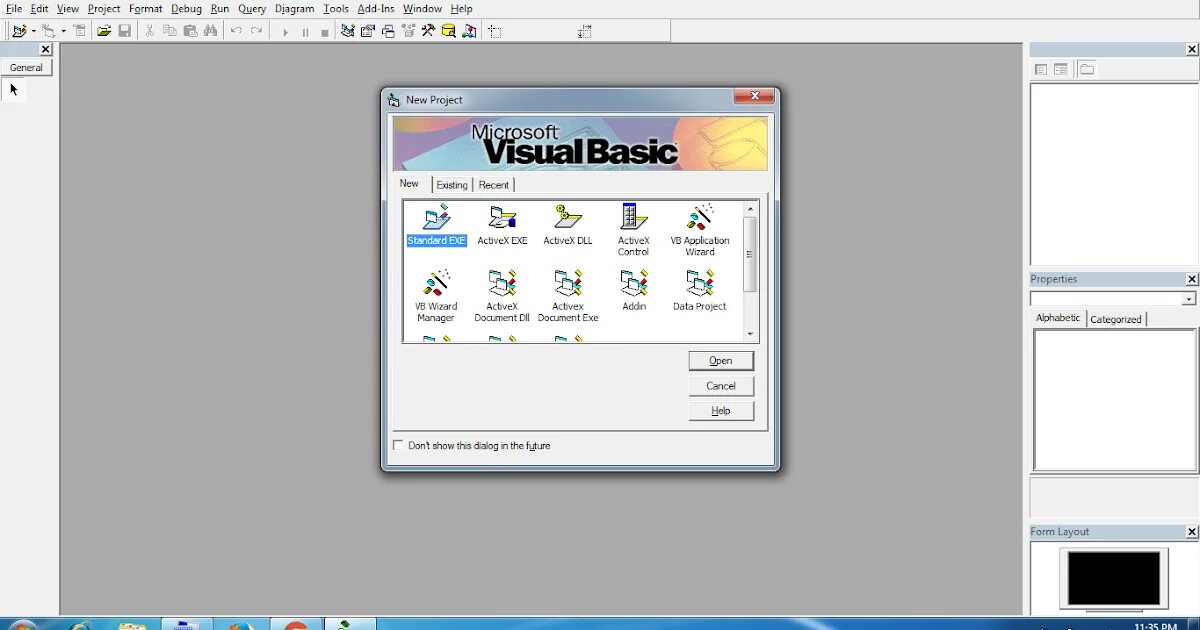Click the Add Standard EXE Project toolbar icon
This screenshot has width=1200, height=630.
click(19, 31)
